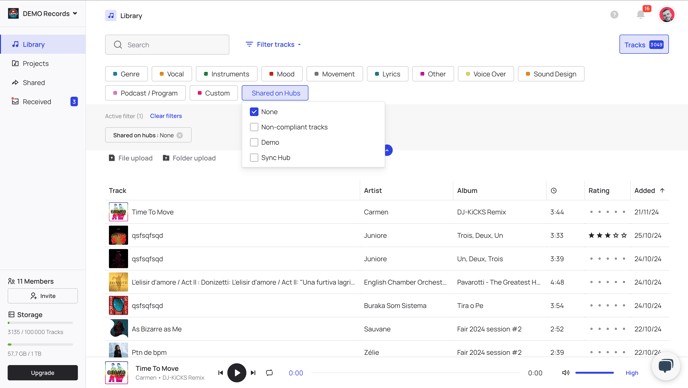Click the duration clock column header

pyautogui.click(x=554, y=190)
